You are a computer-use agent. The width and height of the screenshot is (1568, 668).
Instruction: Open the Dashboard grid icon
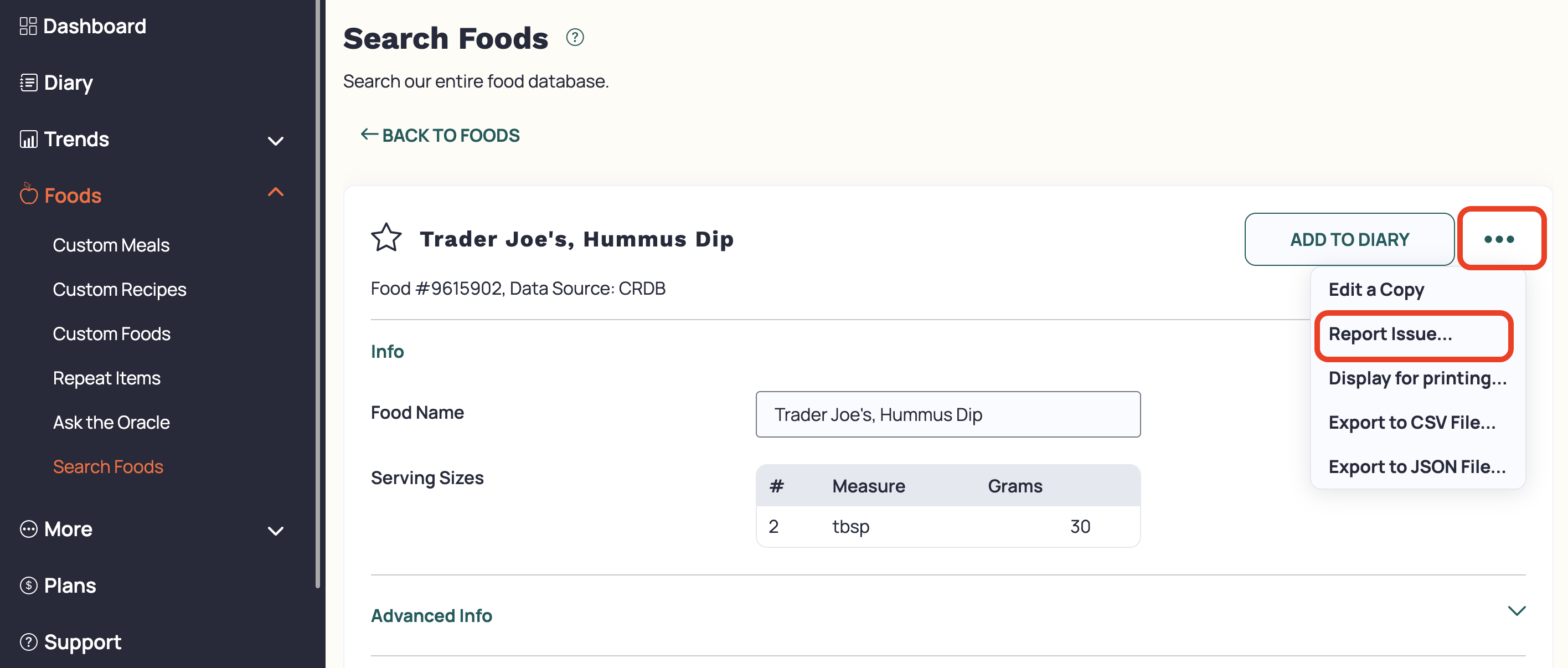pyautogui.click(x=28, y=26)
